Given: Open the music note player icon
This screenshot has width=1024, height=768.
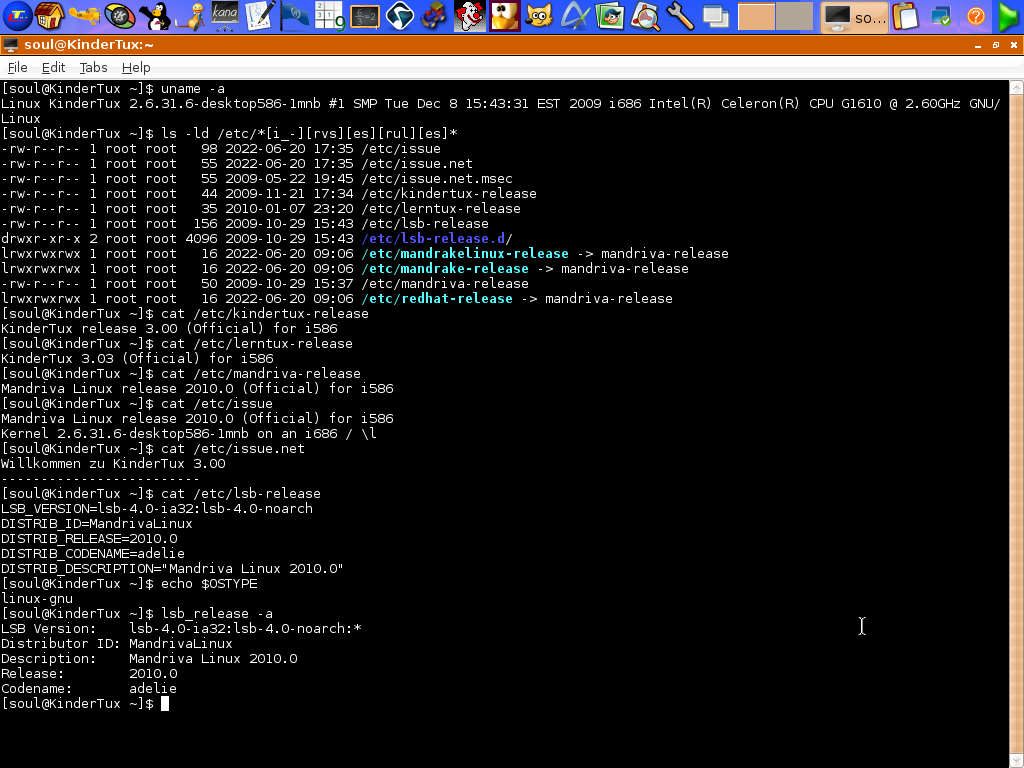Looking at the screenshot, I should click(x=400, y=16).
